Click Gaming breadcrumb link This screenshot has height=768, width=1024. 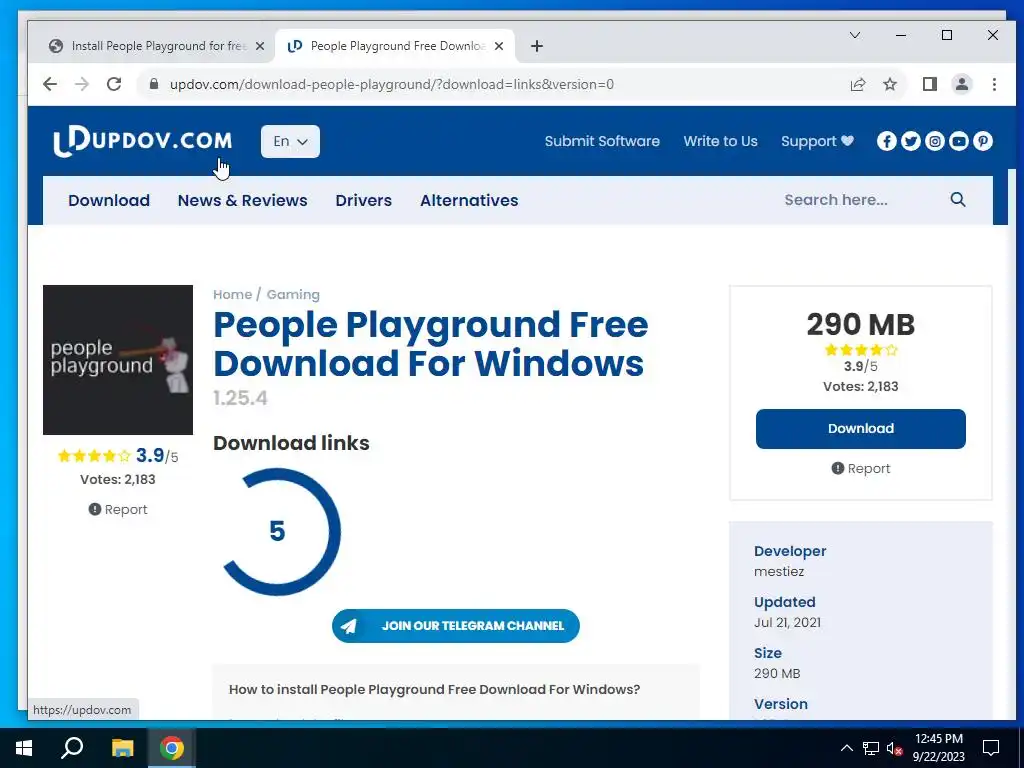pos(293,295)
